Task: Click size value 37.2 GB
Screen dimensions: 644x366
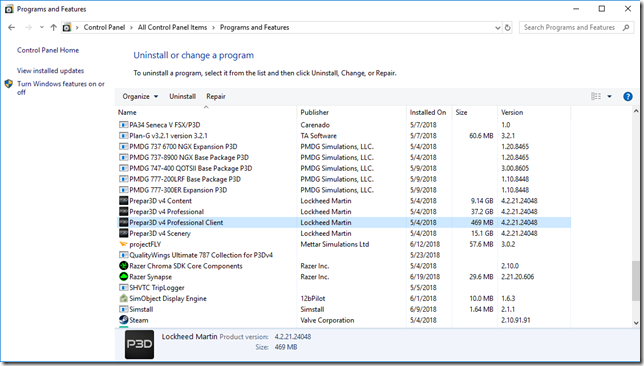Action: tap(482, 212)
